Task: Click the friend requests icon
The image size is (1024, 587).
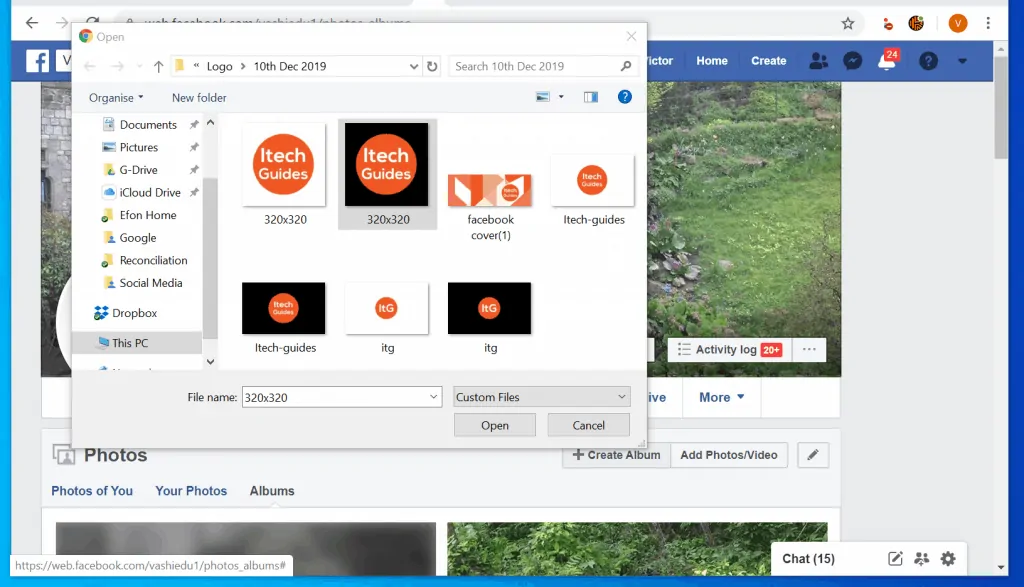Action: [818, 60]
